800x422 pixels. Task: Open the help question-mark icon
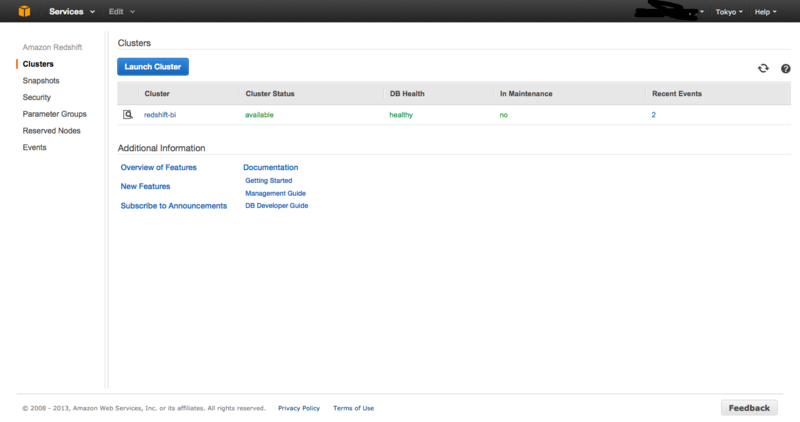click(x=786, y=68)
